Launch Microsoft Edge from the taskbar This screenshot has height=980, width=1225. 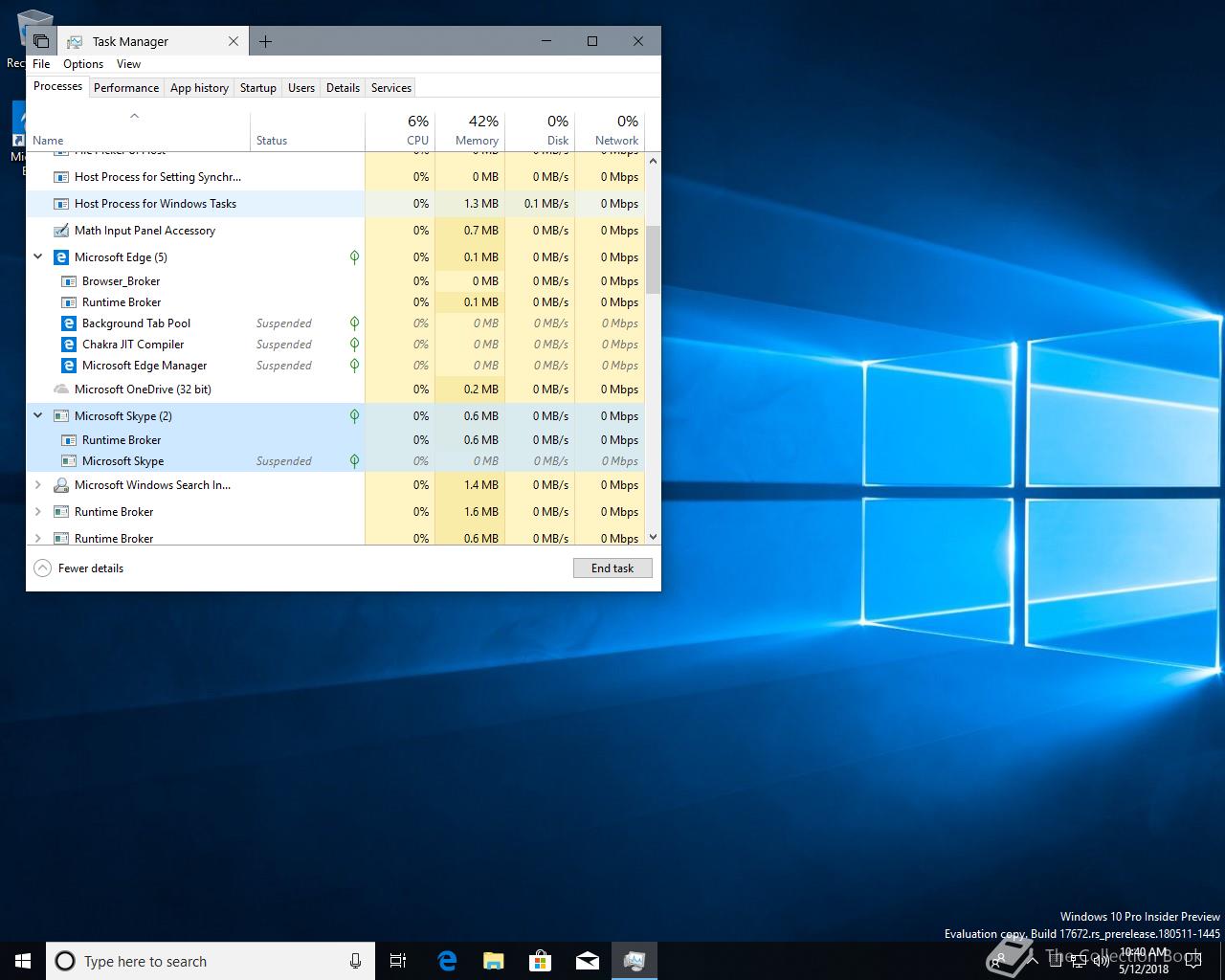pyautogui.click(x=447, y=961)
